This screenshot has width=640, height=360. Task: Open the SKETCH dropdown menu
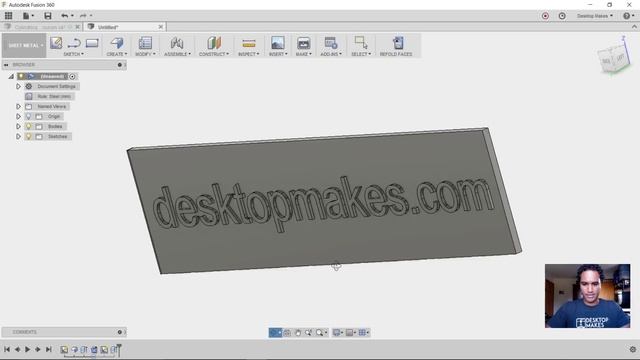[73, 54]
